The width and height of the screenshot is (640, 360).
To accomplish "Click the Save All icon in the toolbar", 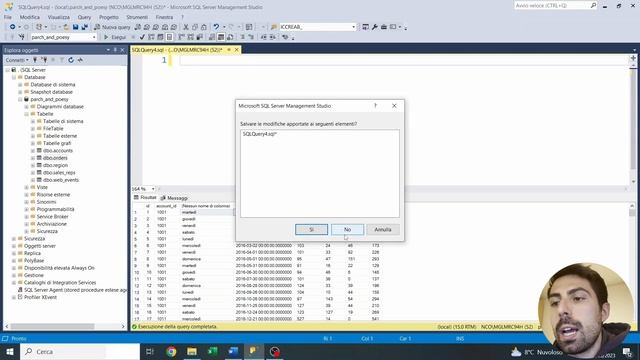I will (x=84, y=27).
